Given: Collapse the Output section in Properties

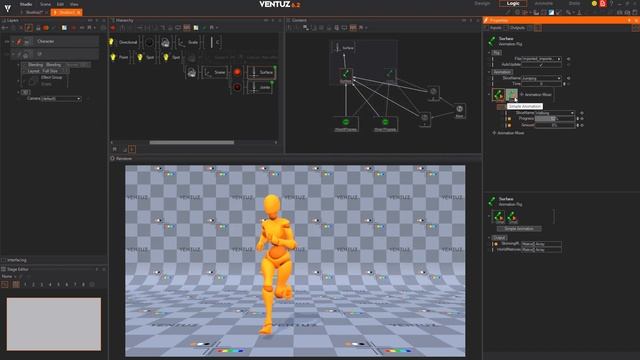Looking at the screenshot, I should [489, 237].
